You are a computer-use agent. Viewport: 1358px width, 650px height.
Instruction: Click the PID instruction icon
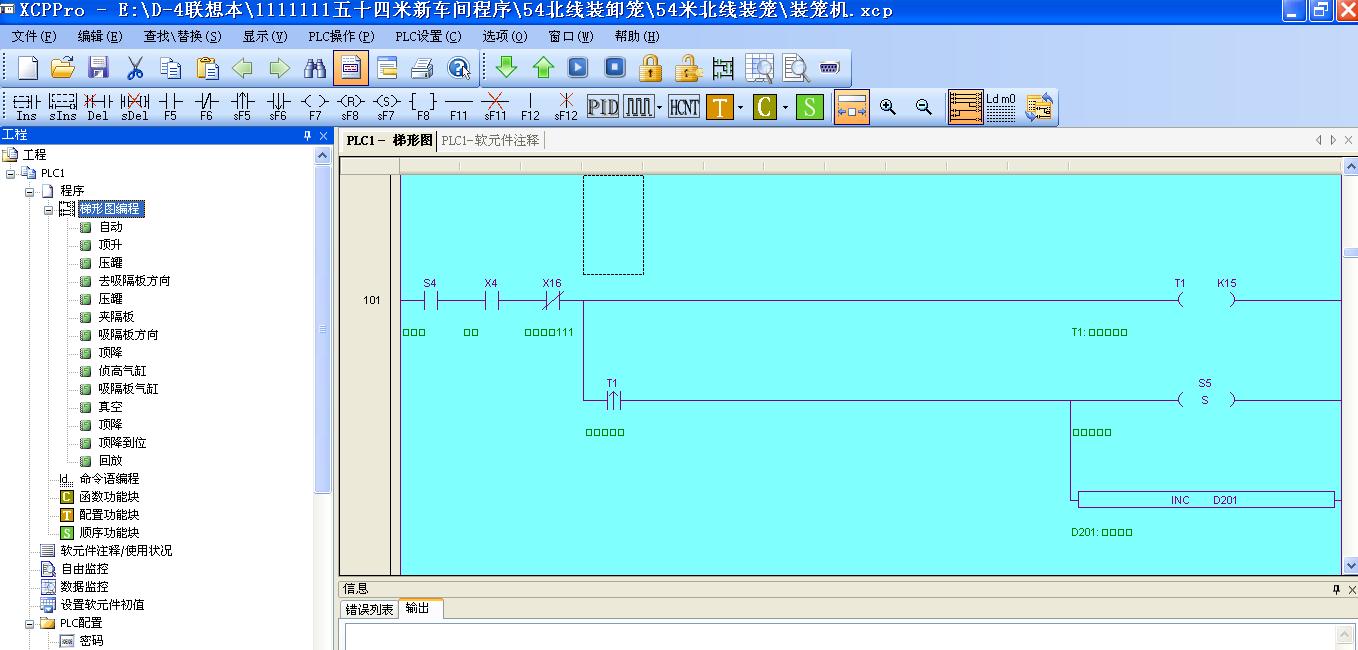click(603, 106)
